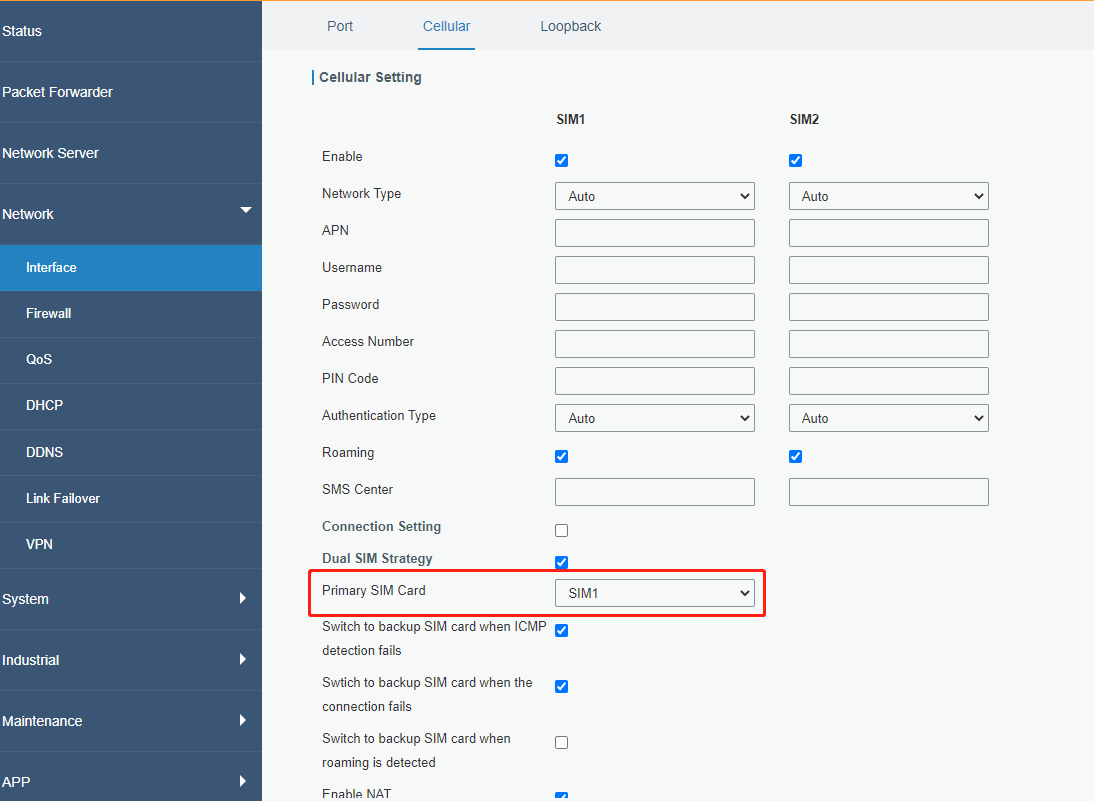Open the Primary SIM Card dropdown
This screenshot has width=1094, height=801.
[654, 593]
